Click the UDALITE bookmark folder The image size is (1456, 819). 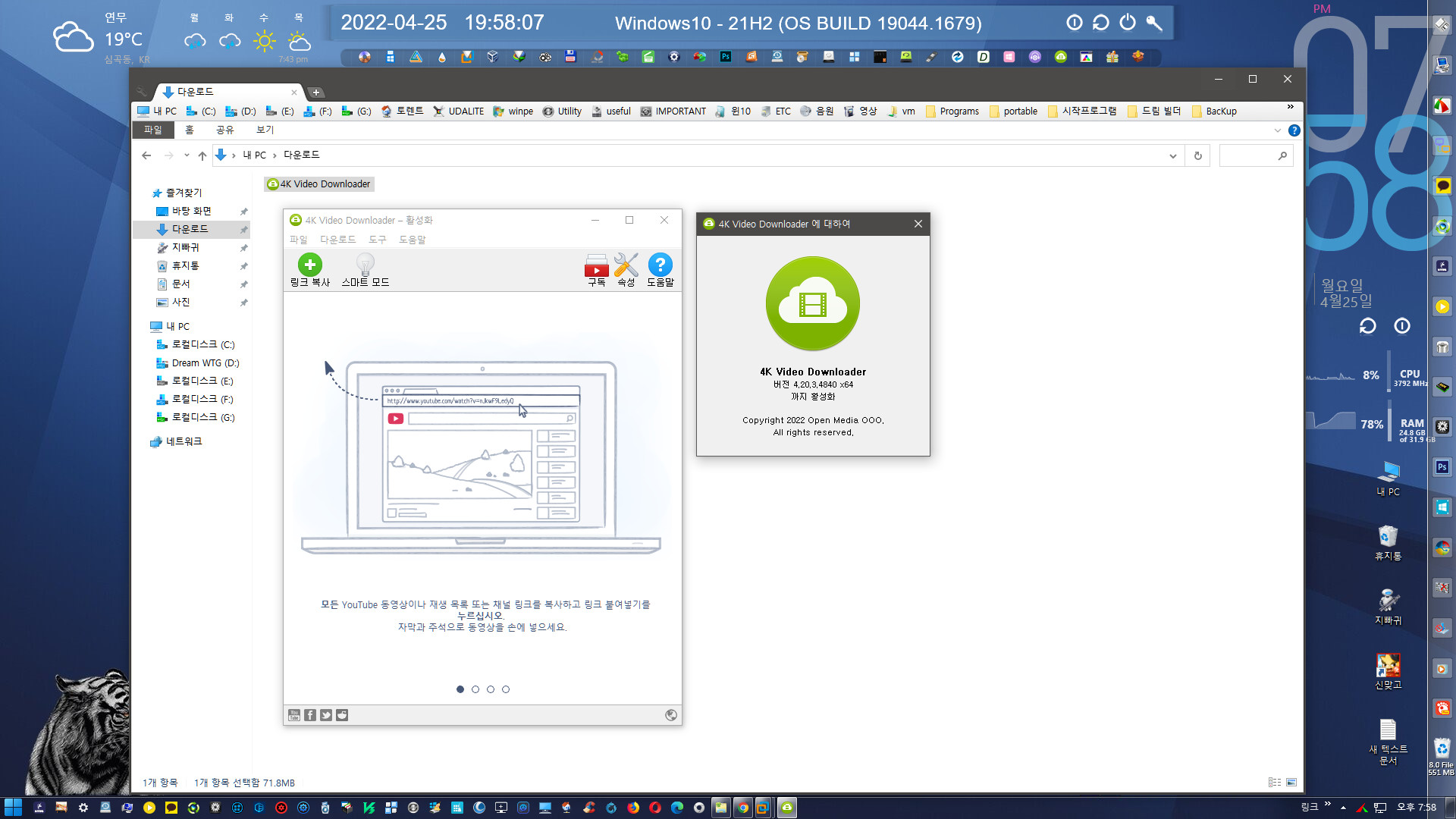click(458, 111)
